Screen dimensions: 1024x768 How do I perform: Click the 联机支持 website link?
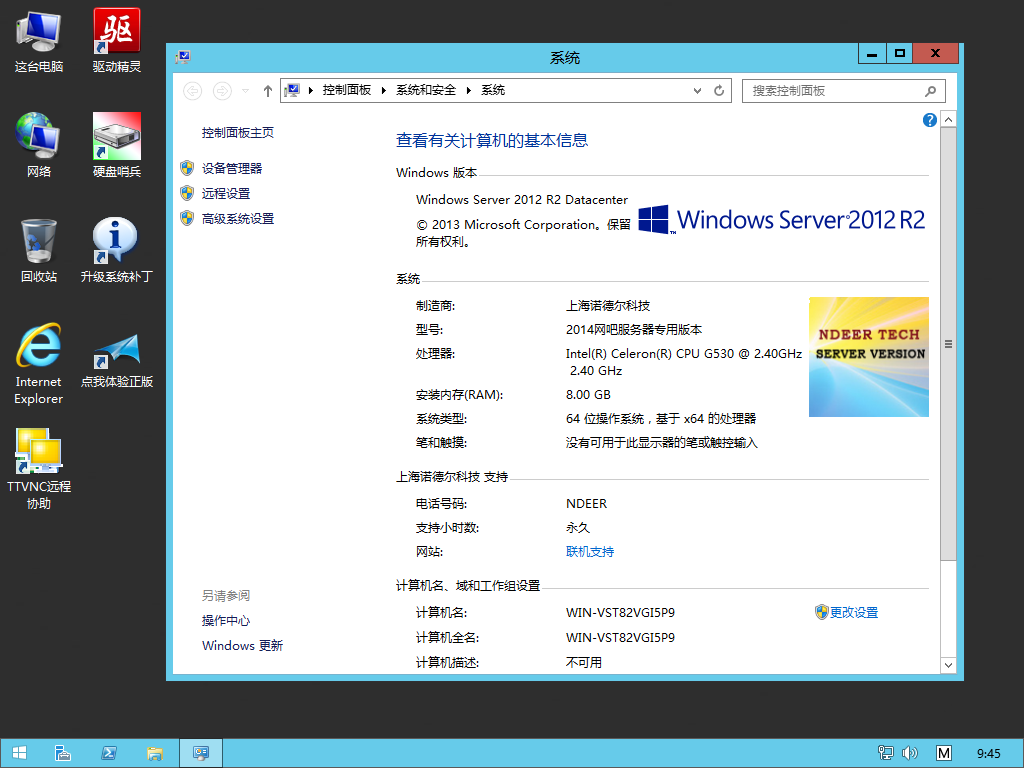(590, 552)
